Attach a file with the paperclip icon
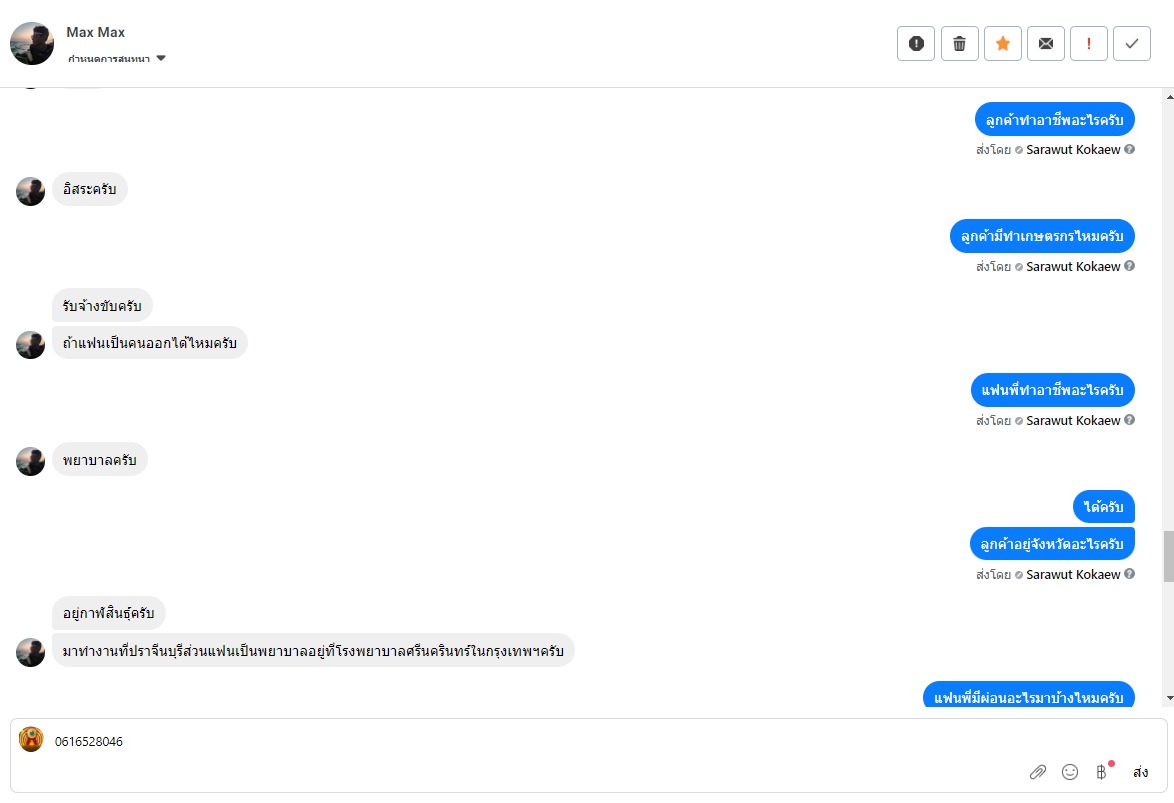The height and width of the screenshot is (803, 1174). click(1038, 772)
